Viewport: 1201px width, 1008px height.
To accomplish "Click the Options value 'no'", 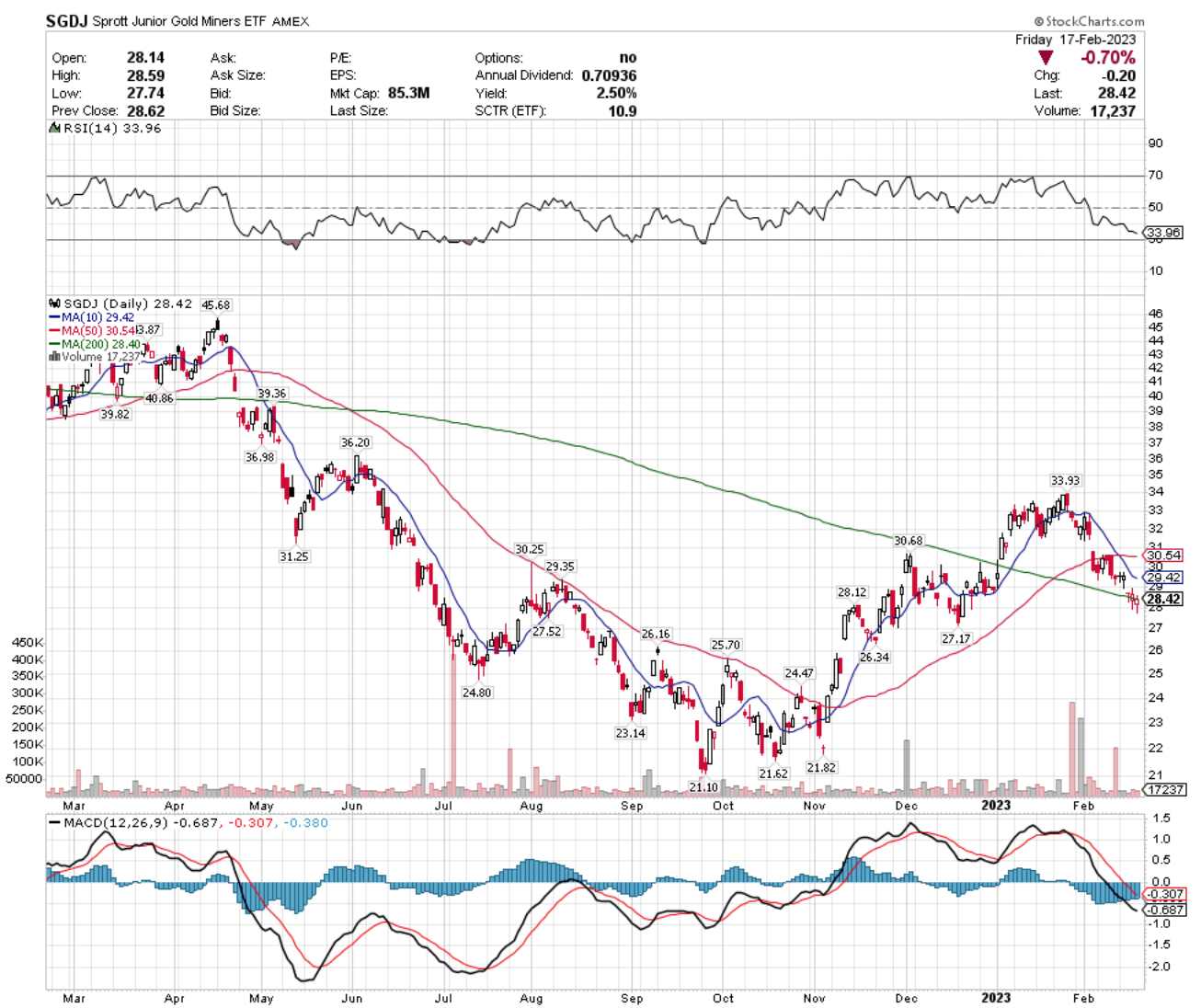I will click(x=627, y=58).
